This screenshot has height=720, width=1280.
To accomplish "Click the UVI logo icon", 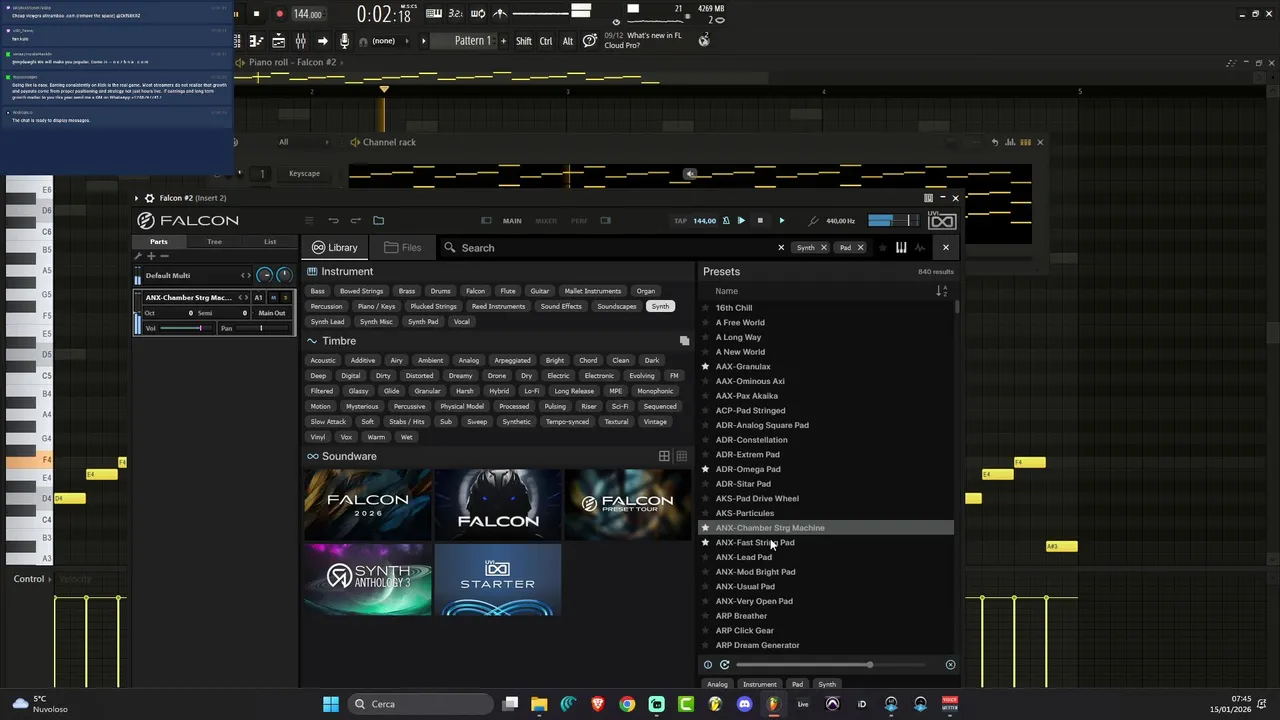I will click(x=941, y=220).
